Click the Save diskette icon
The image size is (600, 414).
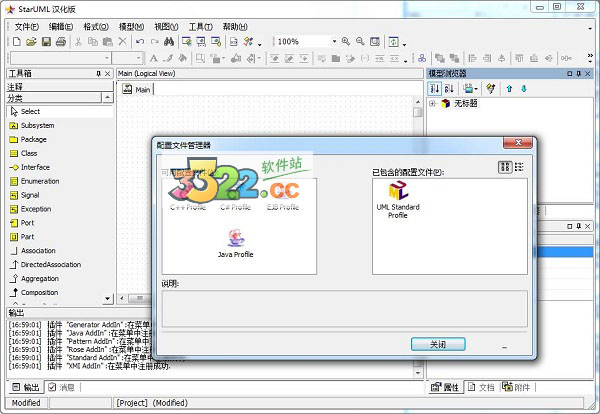pyautogui.click(x=46, y=41)
